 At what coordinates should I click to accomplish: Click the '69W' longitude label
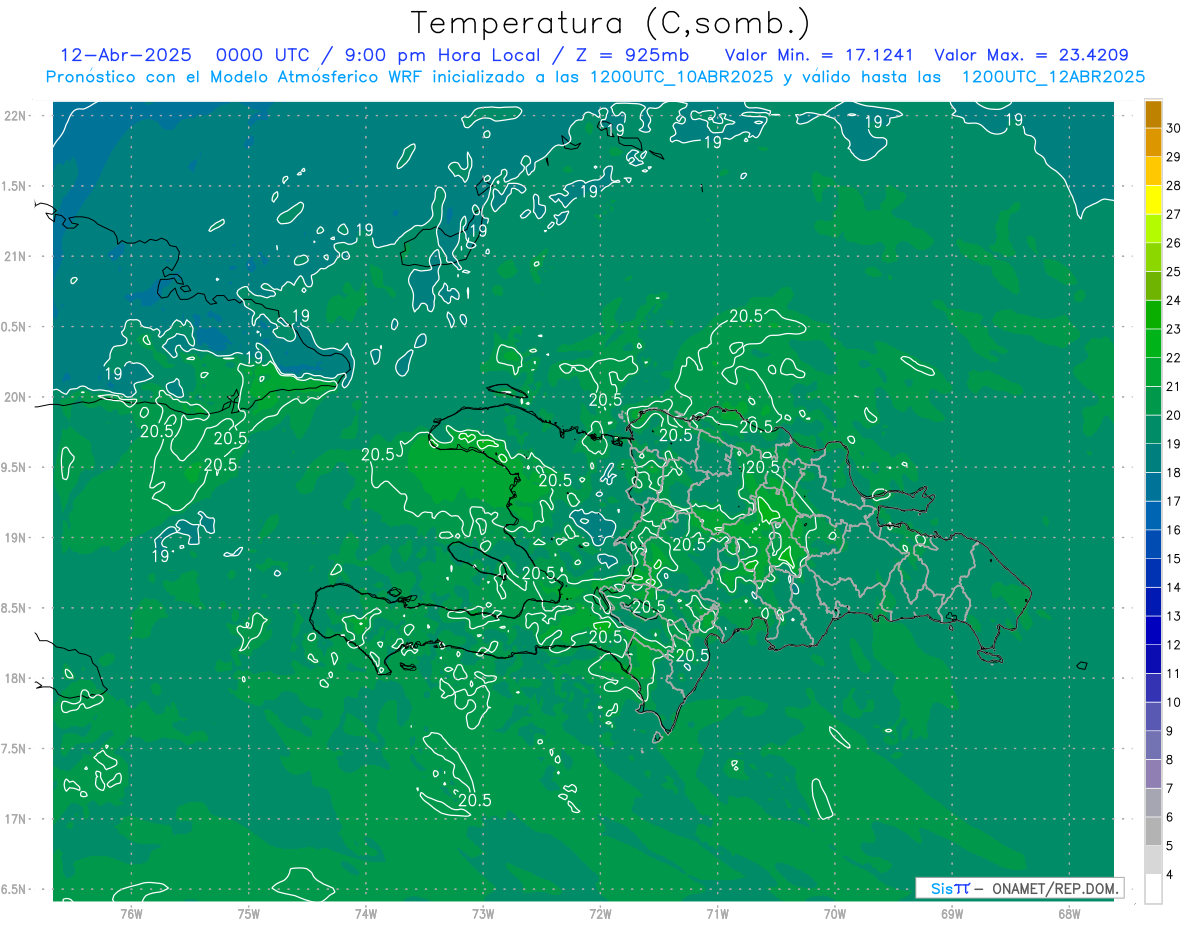click(x=952, y=914)
